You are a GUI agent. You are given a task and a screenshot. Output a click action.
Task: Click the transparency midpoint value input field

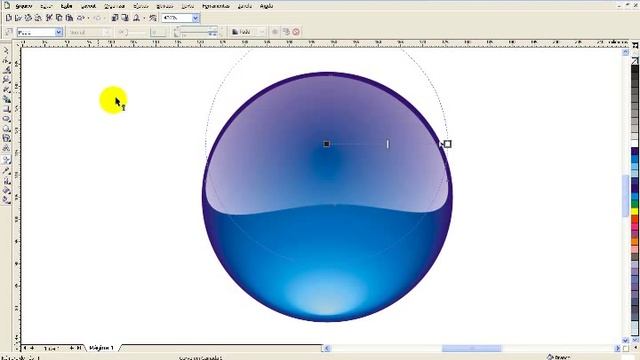(x=158, y=32)
